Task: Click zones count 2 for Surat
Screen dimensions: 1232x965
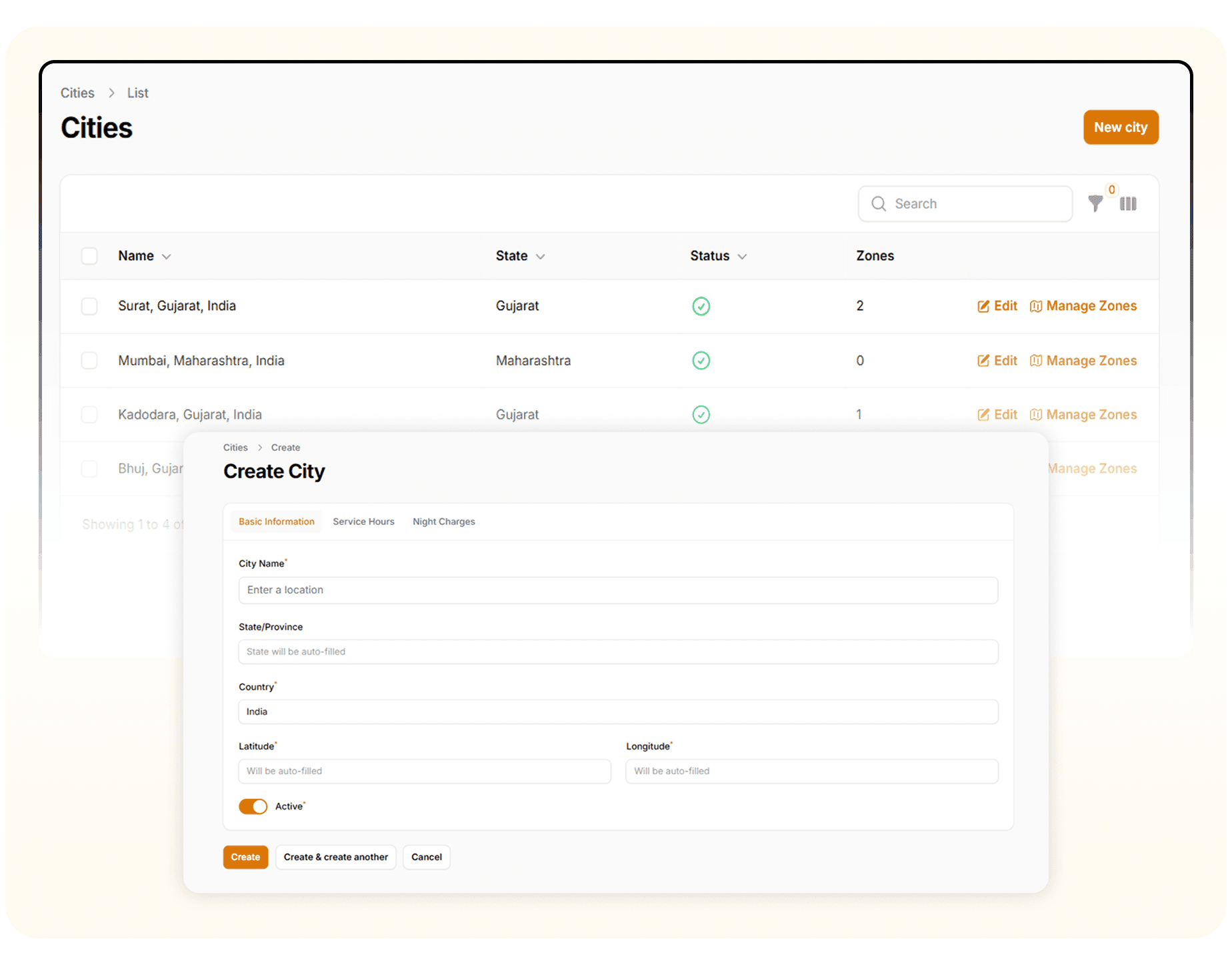Action: (x=860, y=306)
